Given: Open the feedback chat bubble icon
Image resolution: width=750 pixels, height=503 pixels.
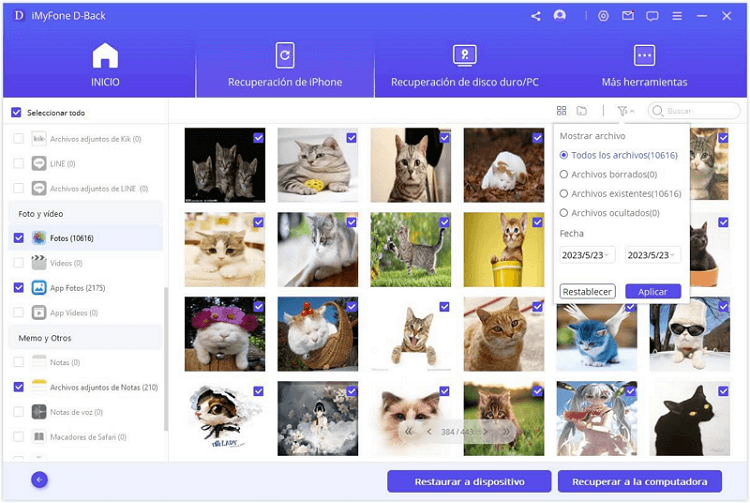Looking at the screenshot, I should [652, 16].
